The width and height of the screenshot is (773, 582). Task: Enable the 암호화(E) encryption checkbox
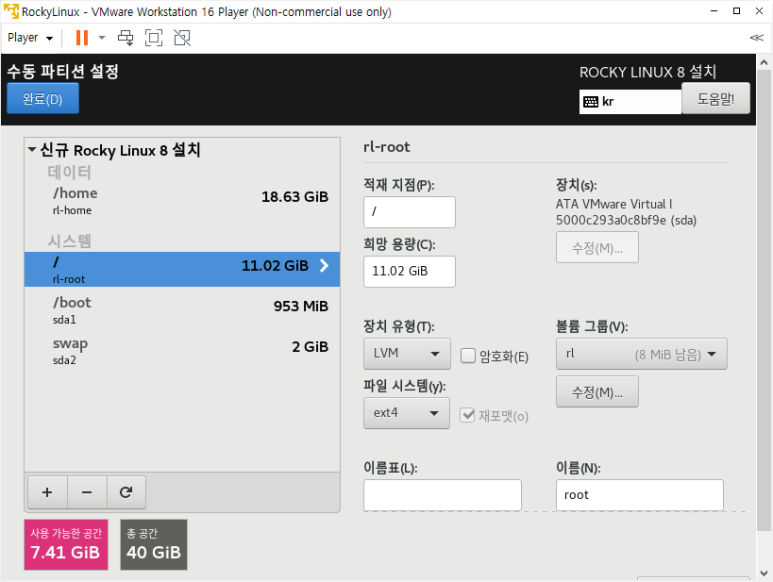pyautogui.click(x=468, y=356)
